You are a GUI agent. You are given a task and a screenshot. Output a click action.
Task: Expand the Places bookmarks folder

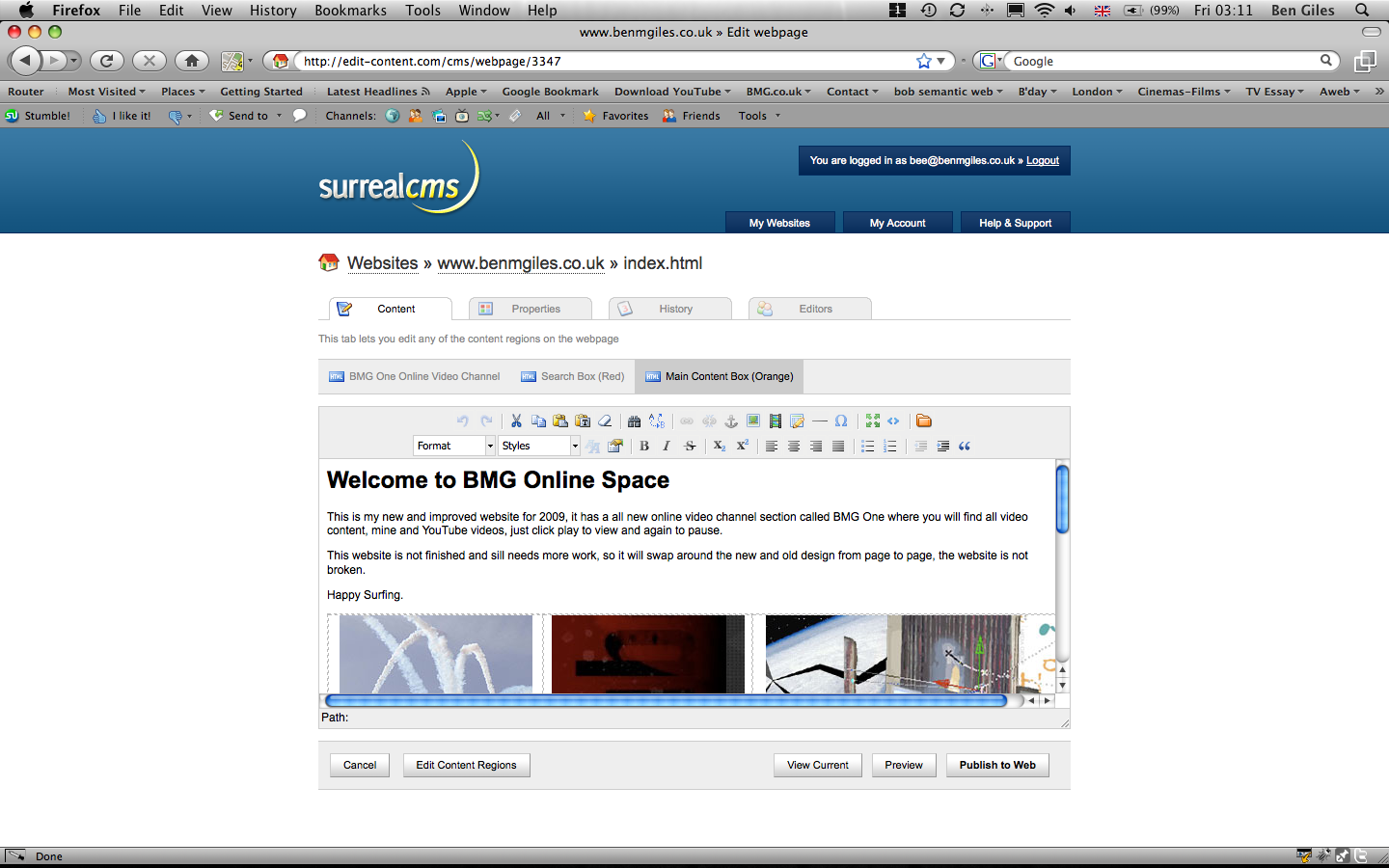(182, 92)
